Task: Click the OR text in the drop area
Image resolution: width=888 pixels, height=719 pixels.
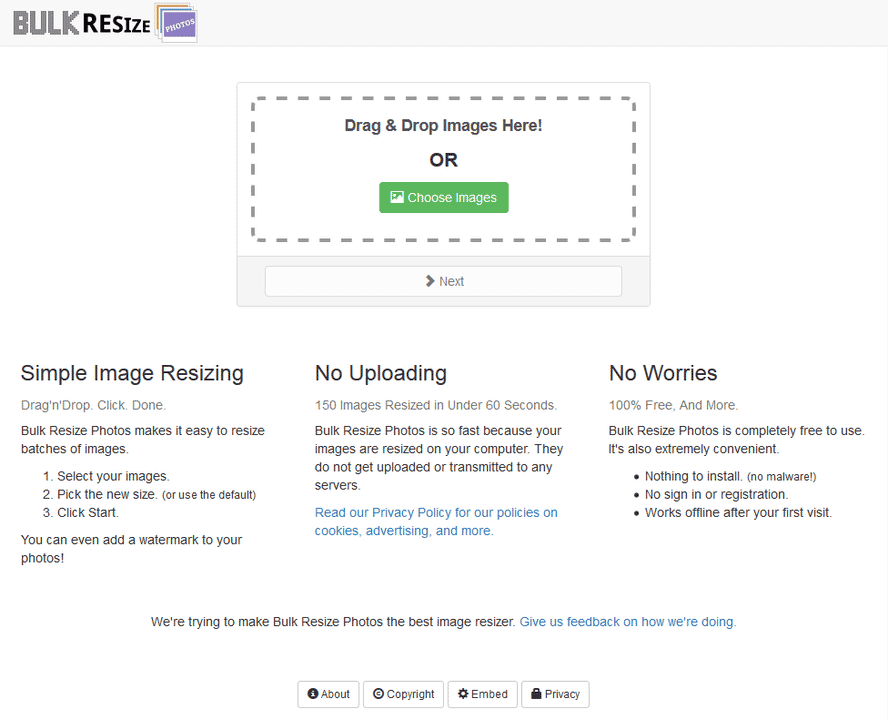Action: click(443, 159)
